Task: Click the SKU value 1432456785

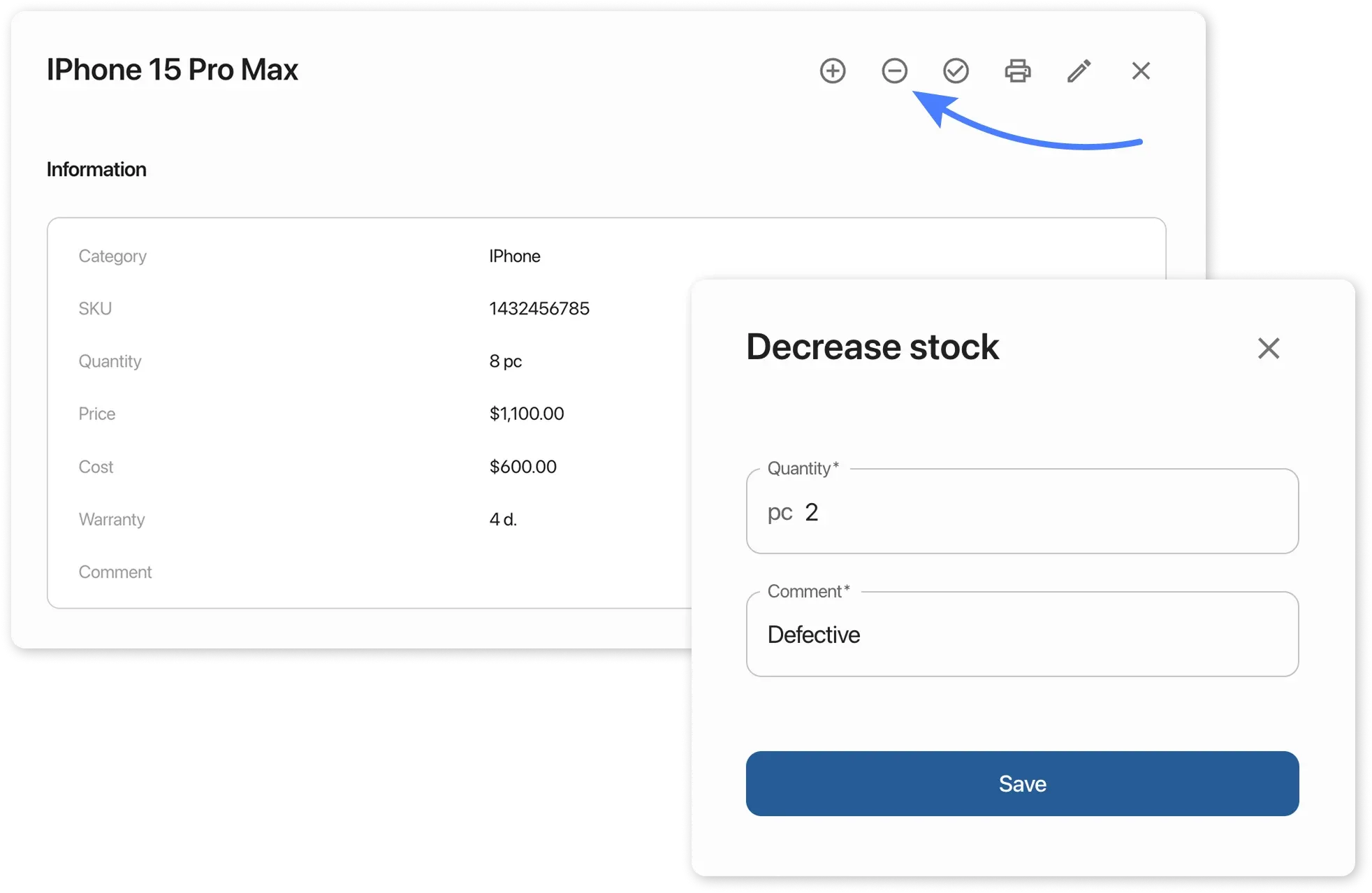Action: pyautogui.click(x=539, y=308)
